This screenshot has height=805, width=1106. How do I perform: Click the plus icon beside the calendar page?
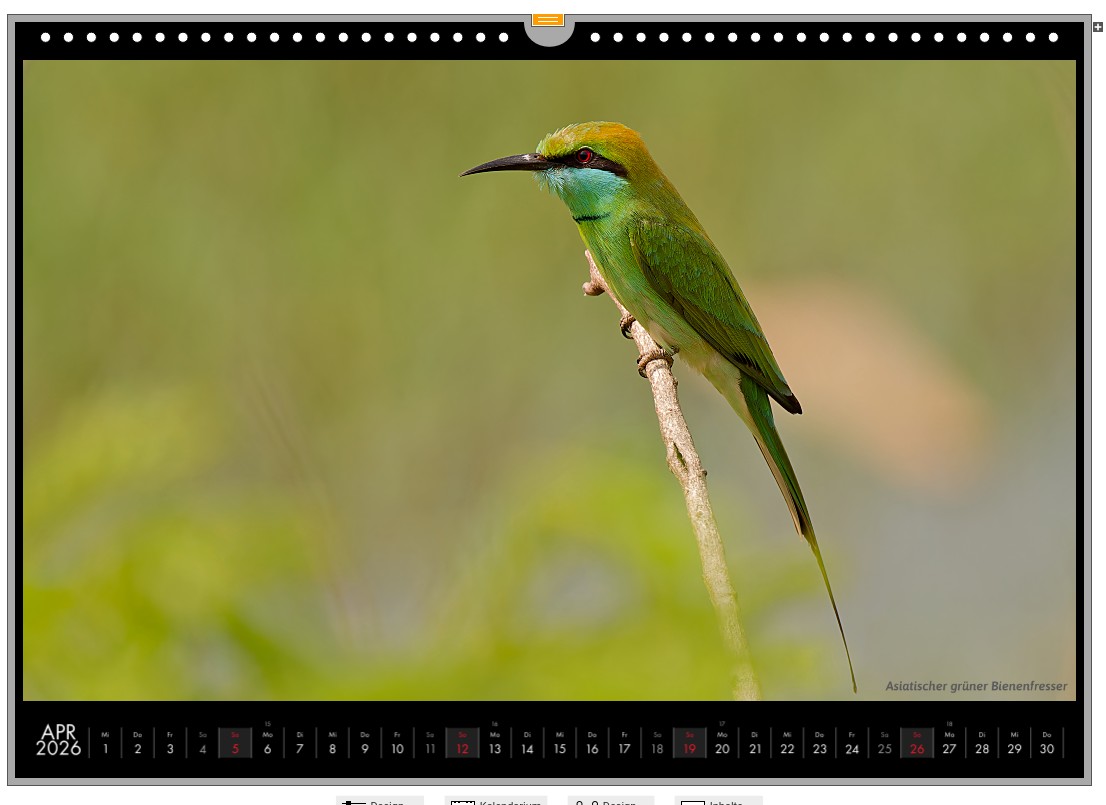[1098, 27]
